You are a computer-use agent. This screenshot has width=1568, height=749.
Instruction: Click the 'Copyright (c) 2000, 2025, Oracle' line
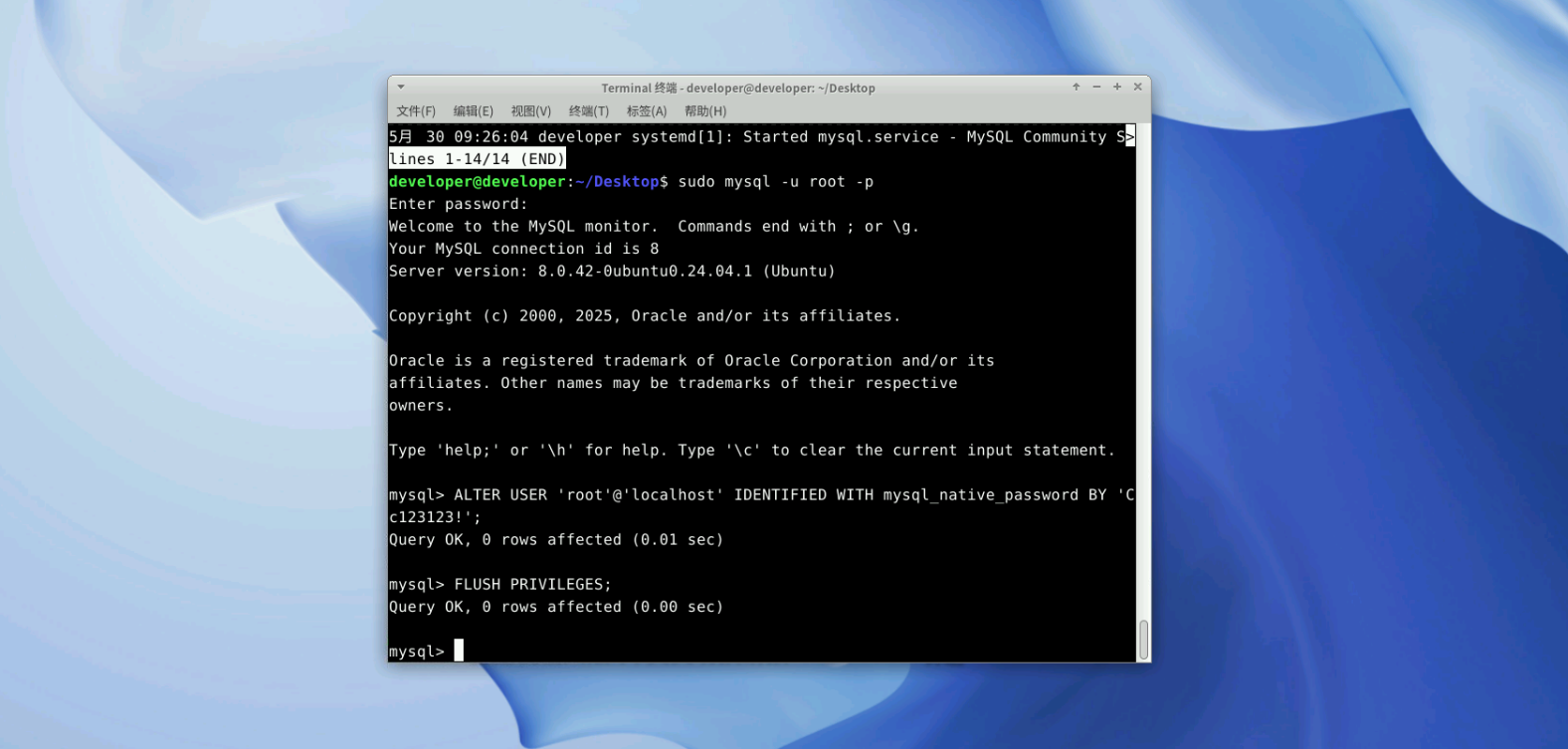coord(645,316)
